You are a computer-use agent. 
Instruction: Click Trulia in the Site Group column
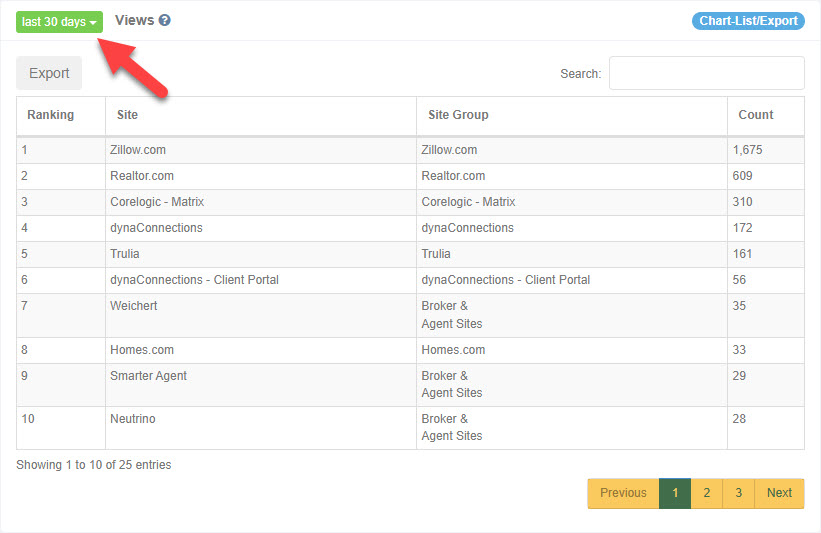(436, 254)
